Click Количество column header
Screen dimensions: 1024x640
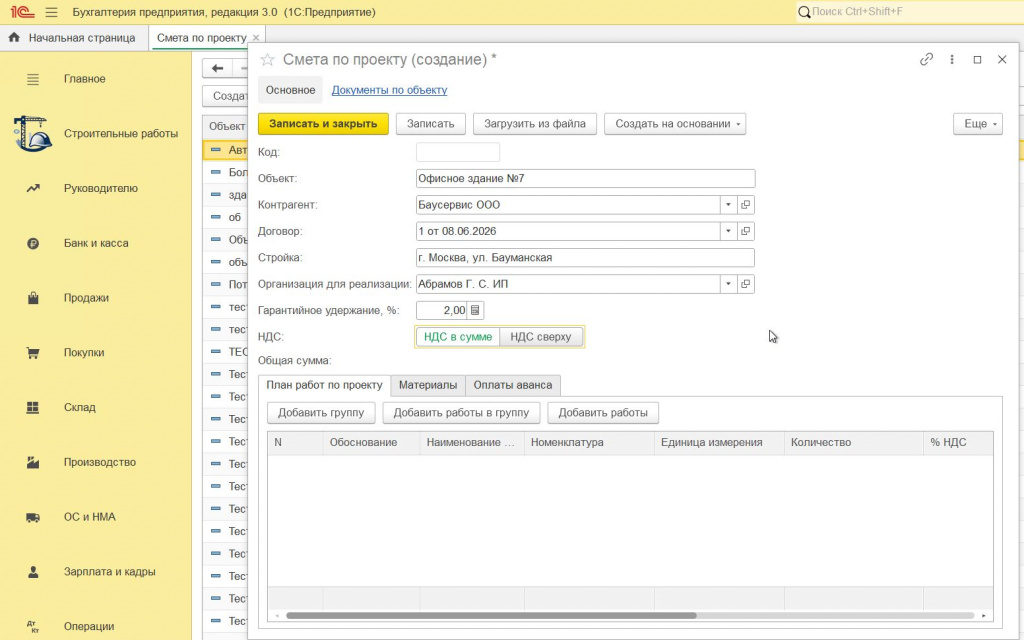[854, 443]
